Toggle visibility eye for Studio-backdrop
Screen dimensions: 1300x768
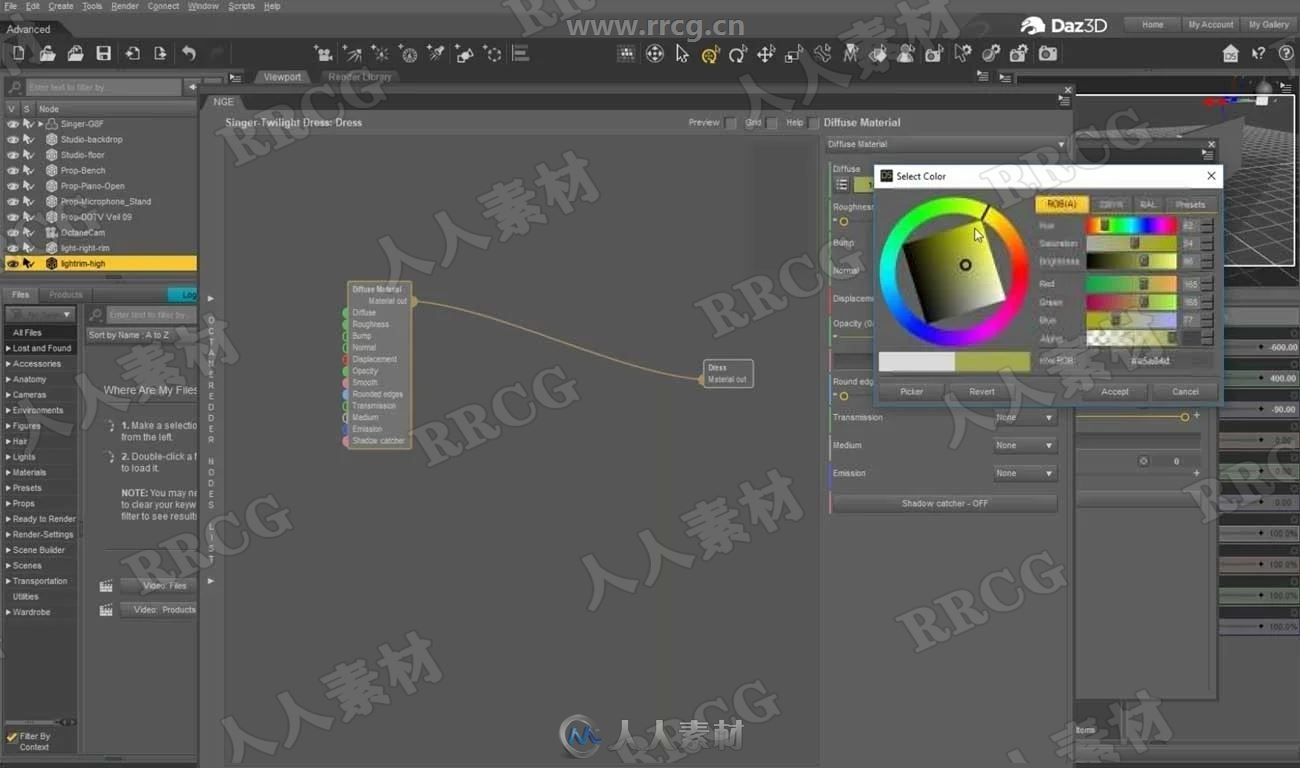click(12, 140)
